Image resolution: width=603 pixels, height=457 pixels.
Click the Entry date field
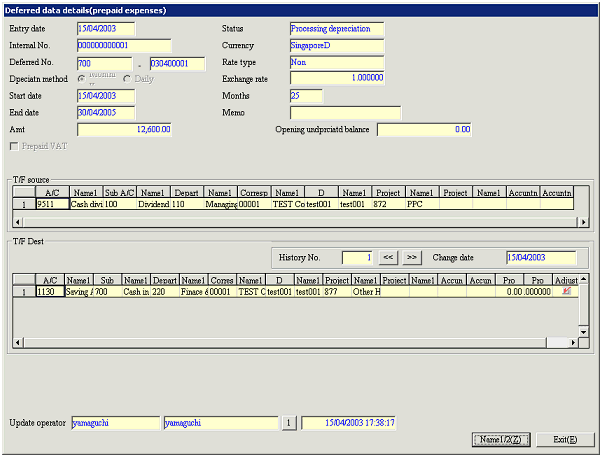pos(106,29)
